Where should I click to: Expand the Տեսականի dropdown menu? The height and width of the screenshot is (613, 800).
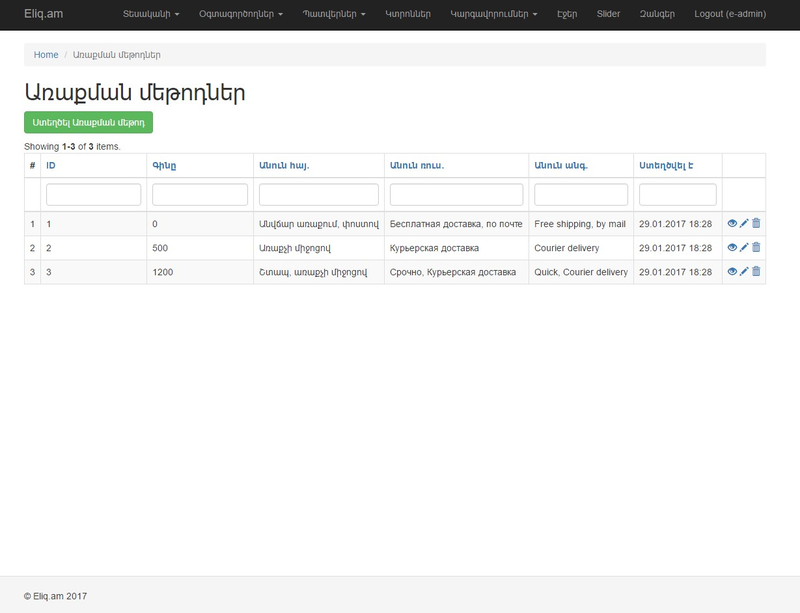pos(151,15)
